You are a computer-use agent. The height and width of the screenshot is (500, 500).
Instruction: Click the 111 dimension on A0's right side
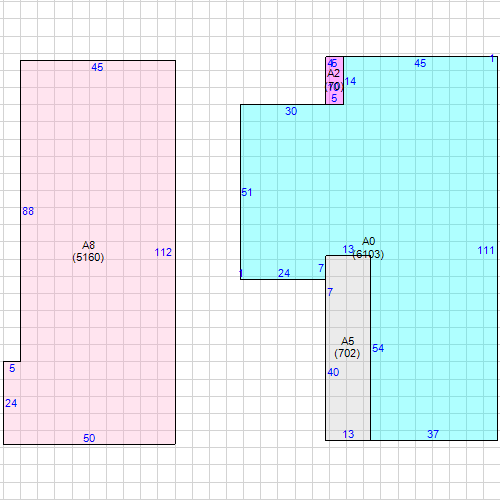point(486,250)
